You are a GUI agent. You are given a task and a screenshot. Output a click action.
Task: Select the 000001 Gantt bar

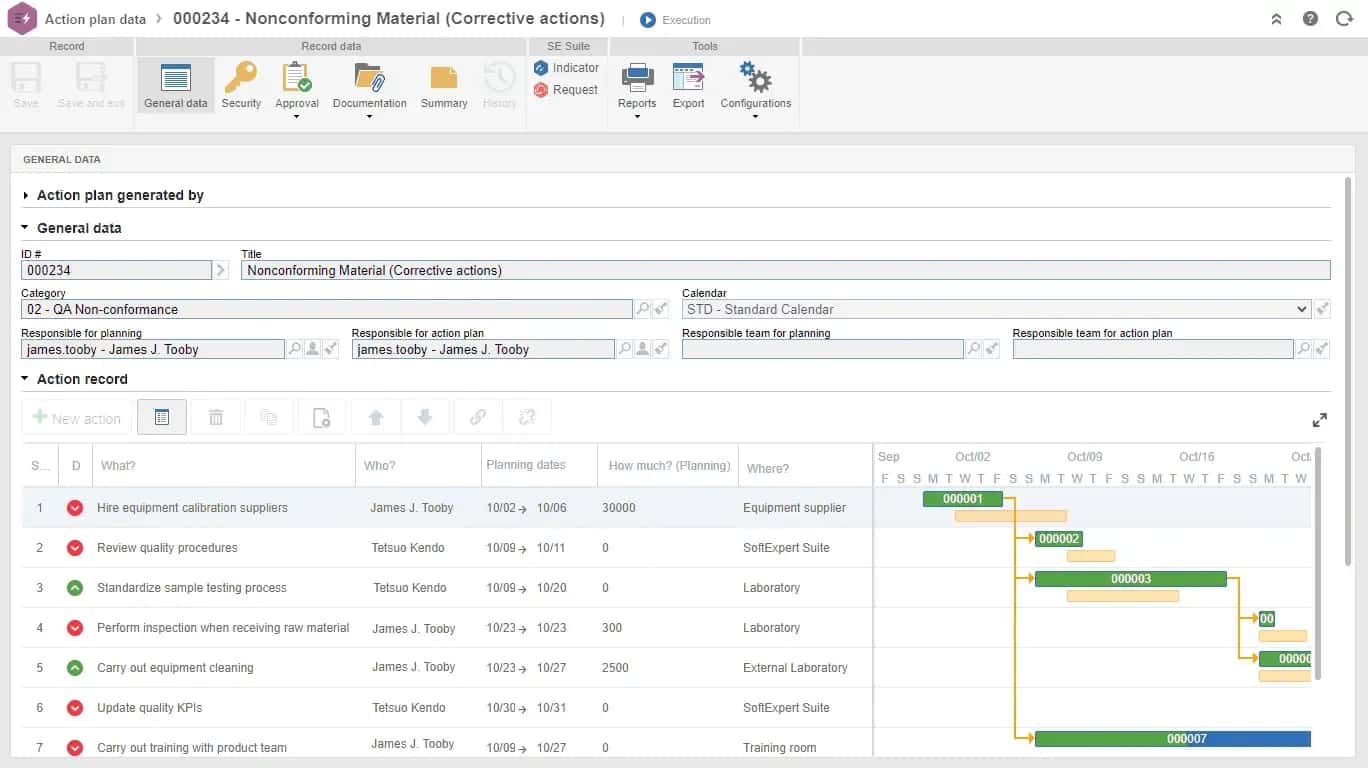[963, 499]
